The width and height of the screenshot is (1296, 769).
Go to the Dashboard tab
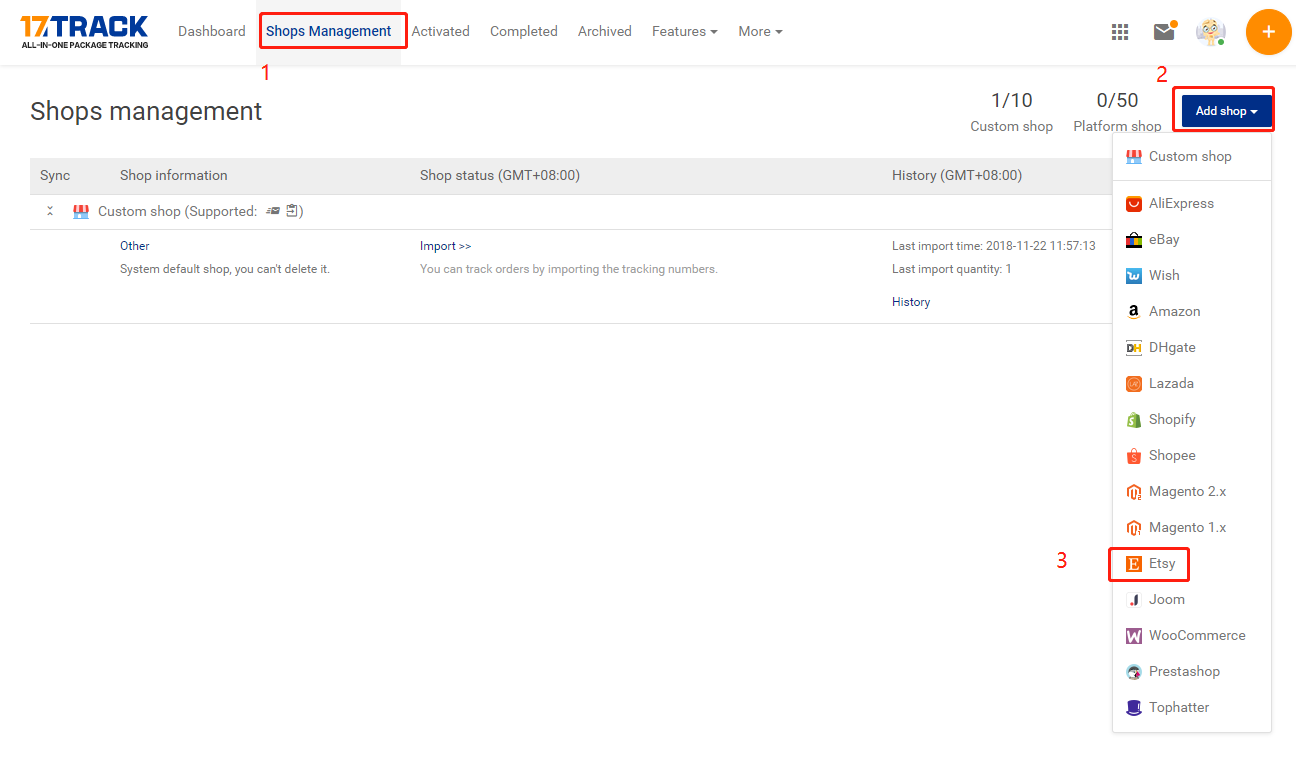point(211,32)
